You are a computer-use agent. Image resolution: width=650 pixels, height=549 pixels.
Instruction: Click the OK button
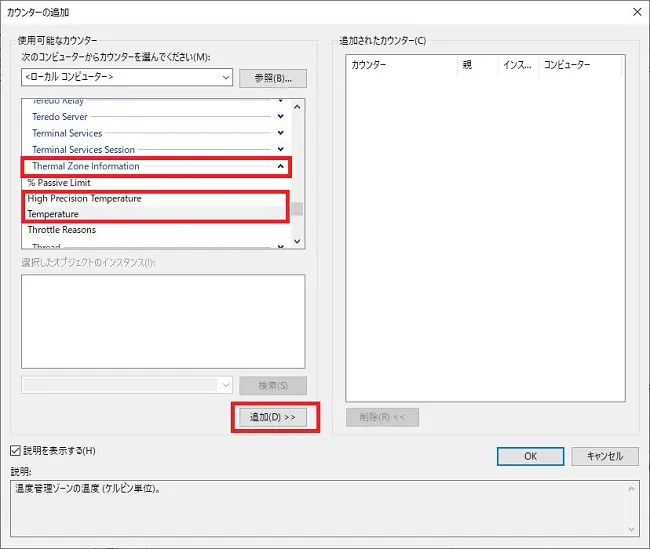coord(530,457)
